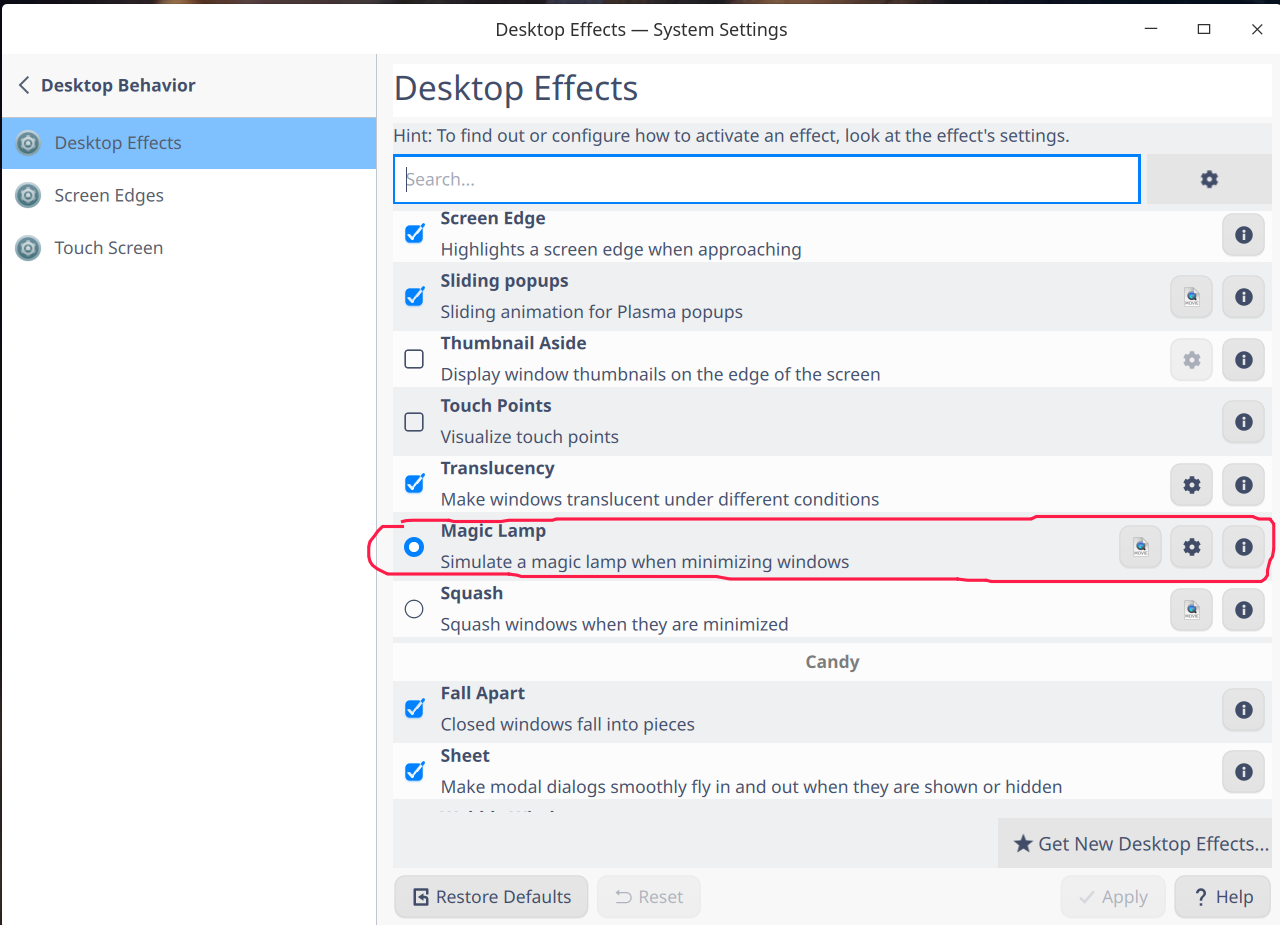
Task: Disable the Screen Edge effect checkbox
Action: click(x=414, y=234)
